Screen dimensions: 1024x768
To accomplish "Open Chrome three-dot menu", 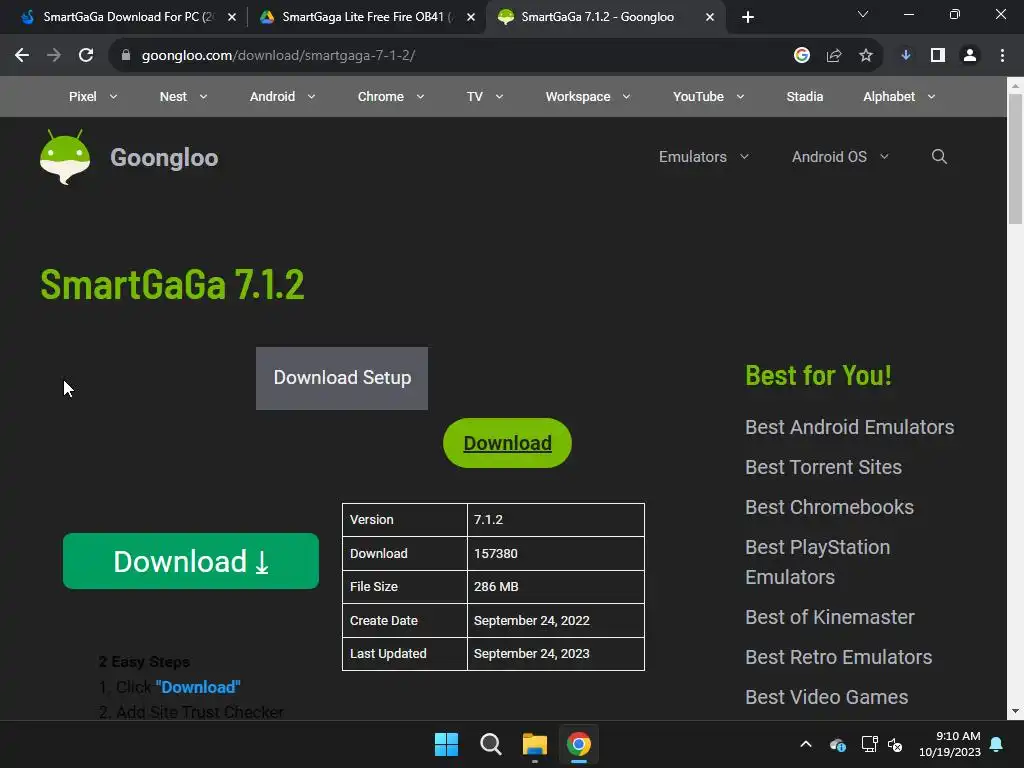I will [1002, 56].
